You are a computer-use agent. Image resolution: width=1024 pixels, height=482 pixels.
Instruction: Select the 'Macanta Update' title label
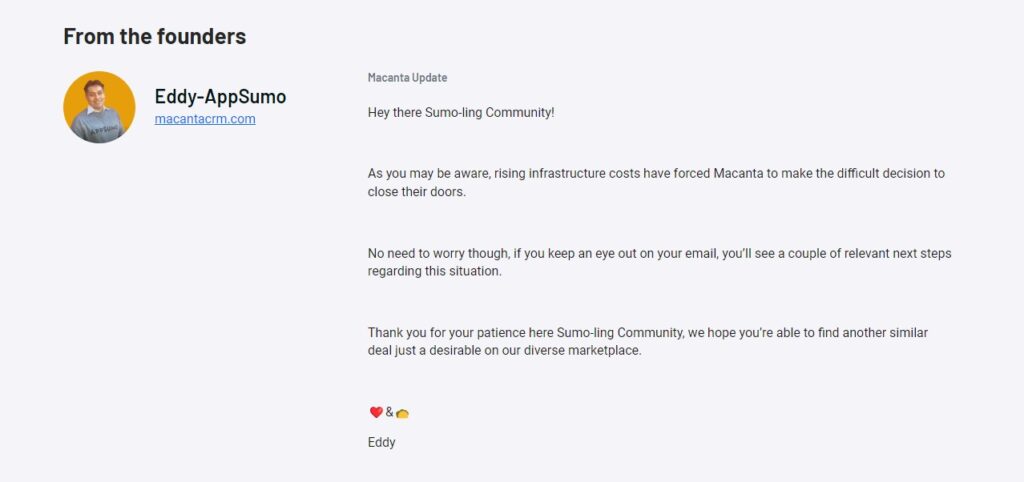(408, 78)
